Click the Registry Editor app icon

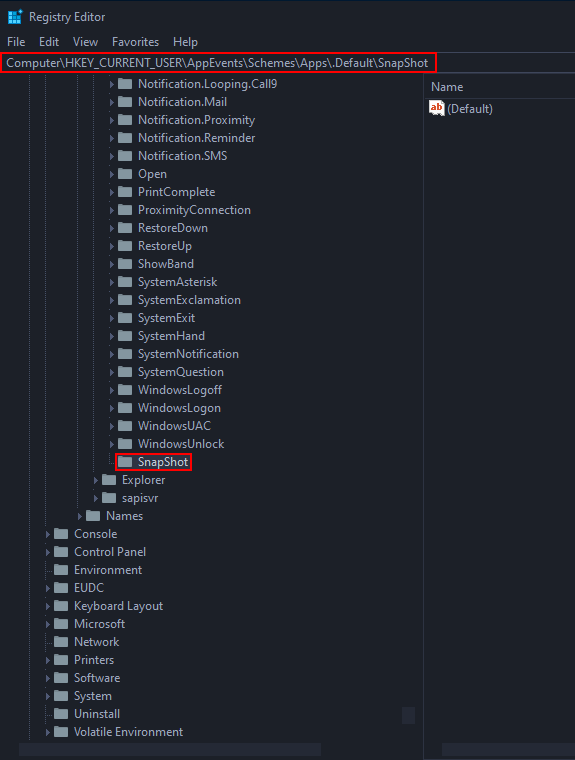pyautogui.click(x=15, y=17)
